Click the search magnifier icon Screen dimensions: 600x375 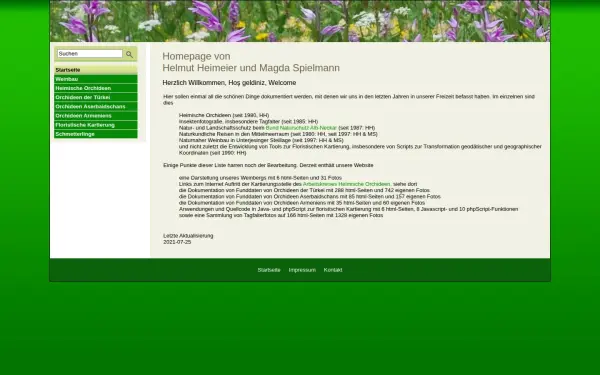pos(129,54)
